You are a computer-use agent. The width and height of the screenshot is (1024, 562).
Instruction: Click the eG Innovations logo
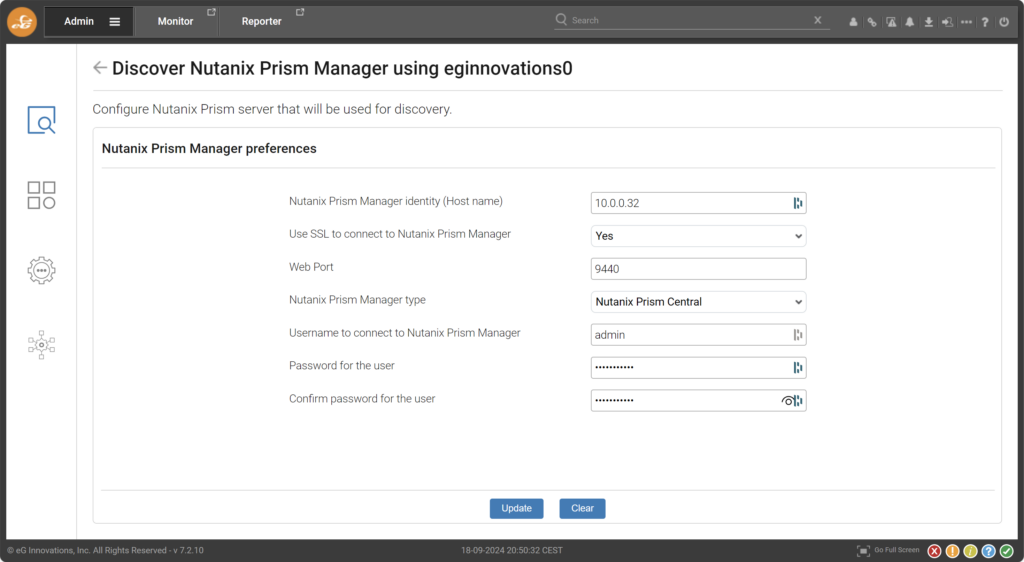22,22
